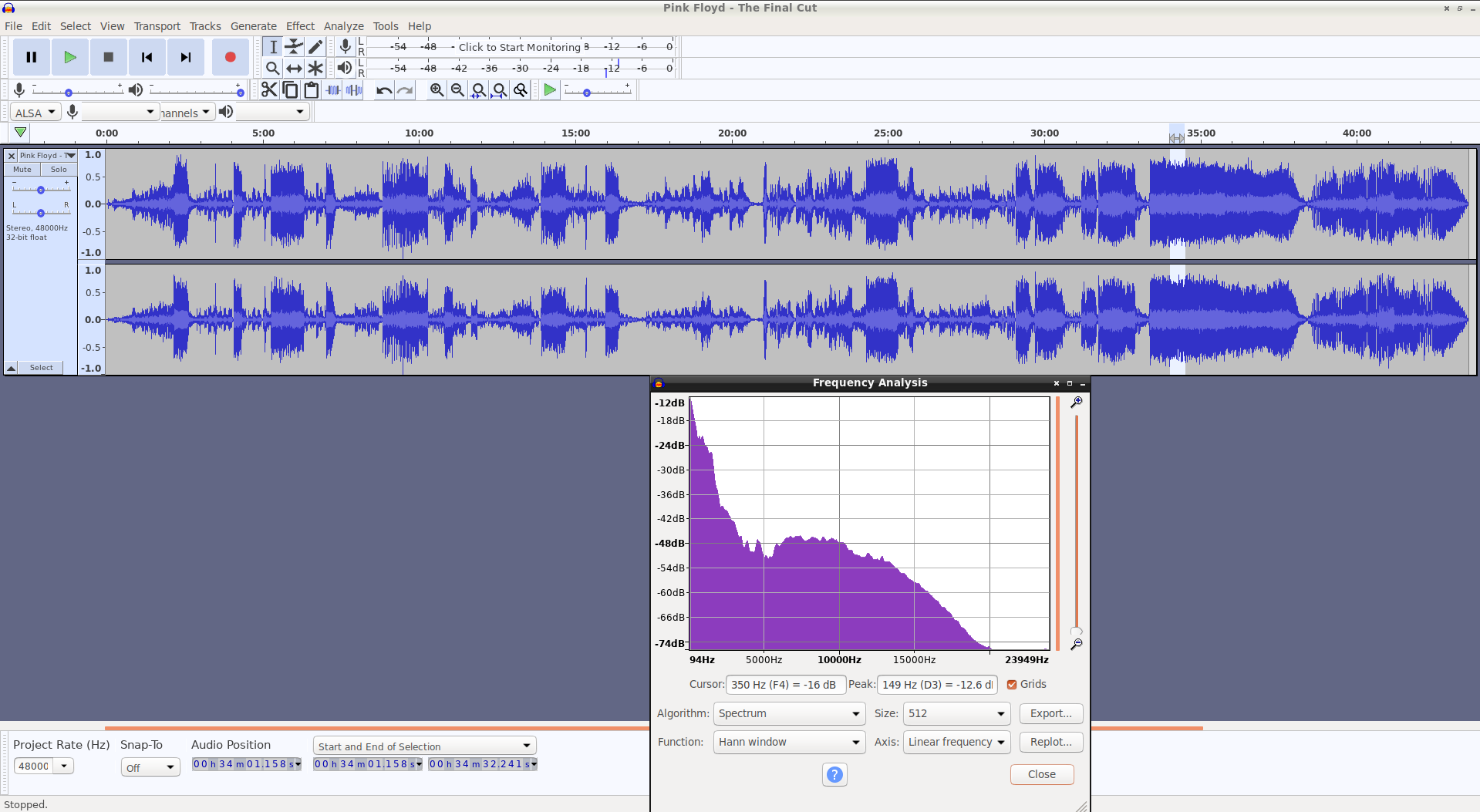This screenshot has height=812, width=1480.
Task: Solo the Pink Floyd track
Action: [59, 170]
